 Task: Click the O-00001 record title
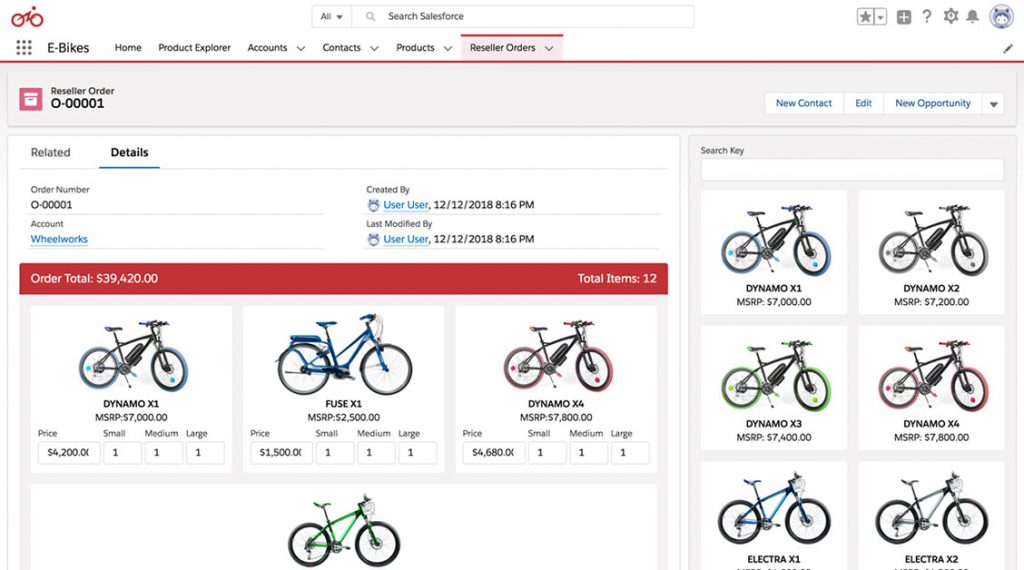77,103
